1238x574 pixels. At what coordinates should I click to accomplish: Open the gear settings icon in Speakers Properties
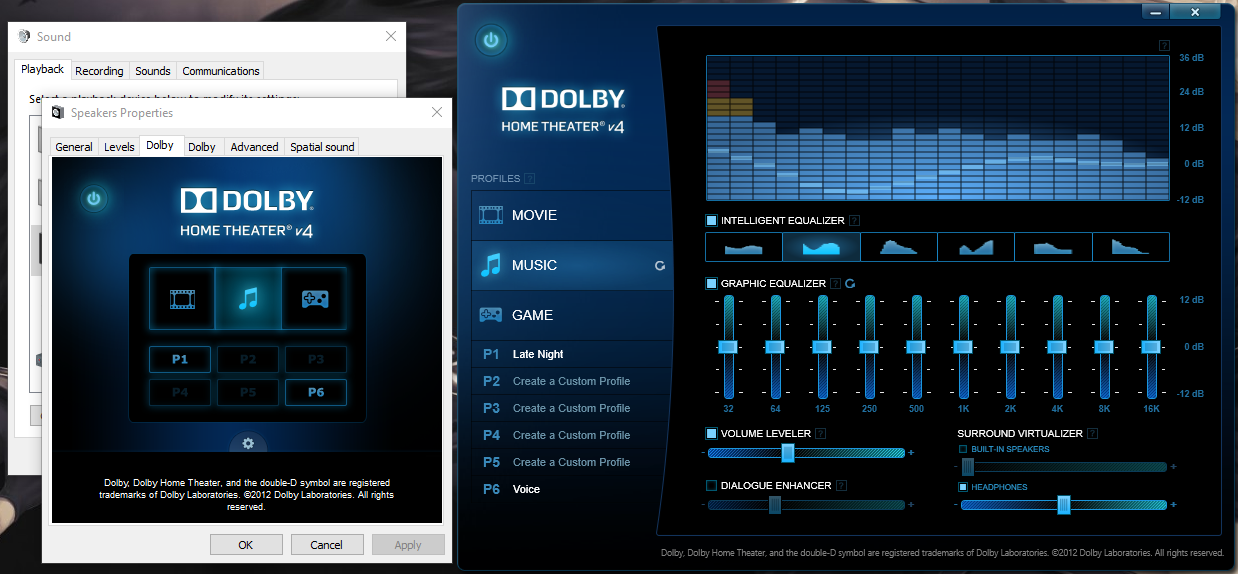tap(248, 443)
